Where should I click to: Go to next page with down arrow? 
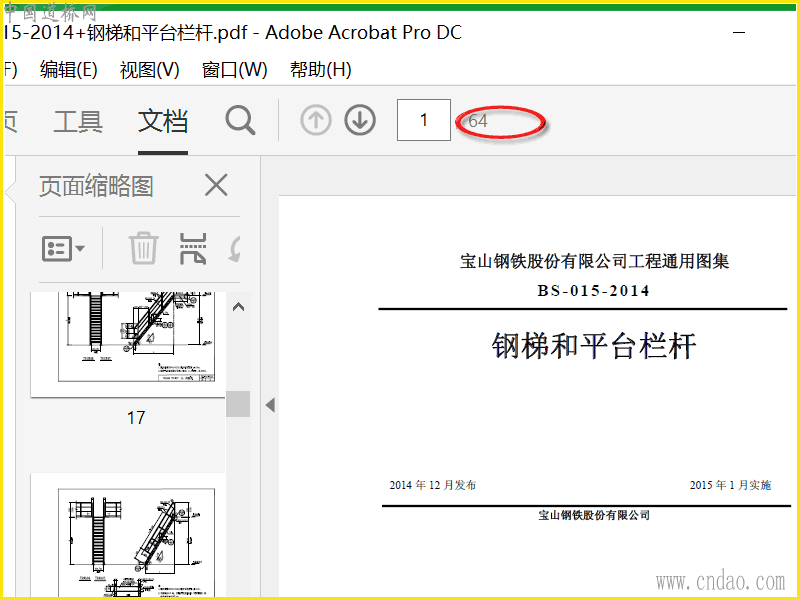coord(360,120)
